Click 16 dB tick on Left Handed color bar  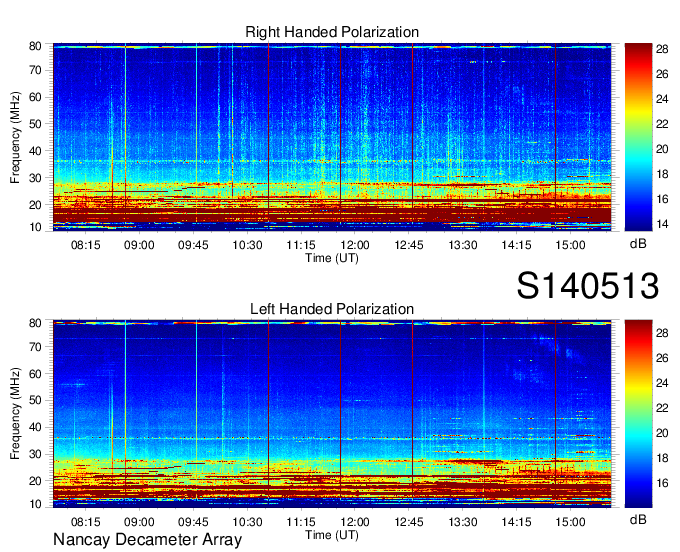coord(662,483)
